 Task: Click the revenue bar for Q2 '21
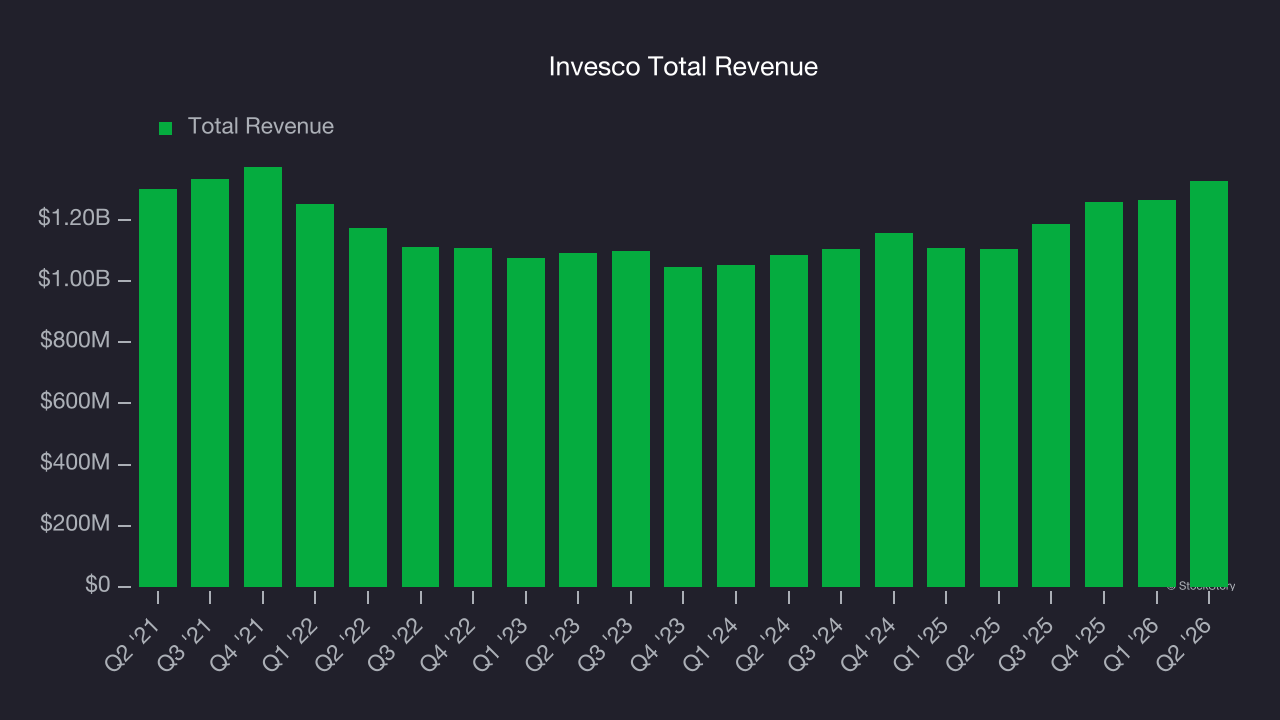[158, 388]
